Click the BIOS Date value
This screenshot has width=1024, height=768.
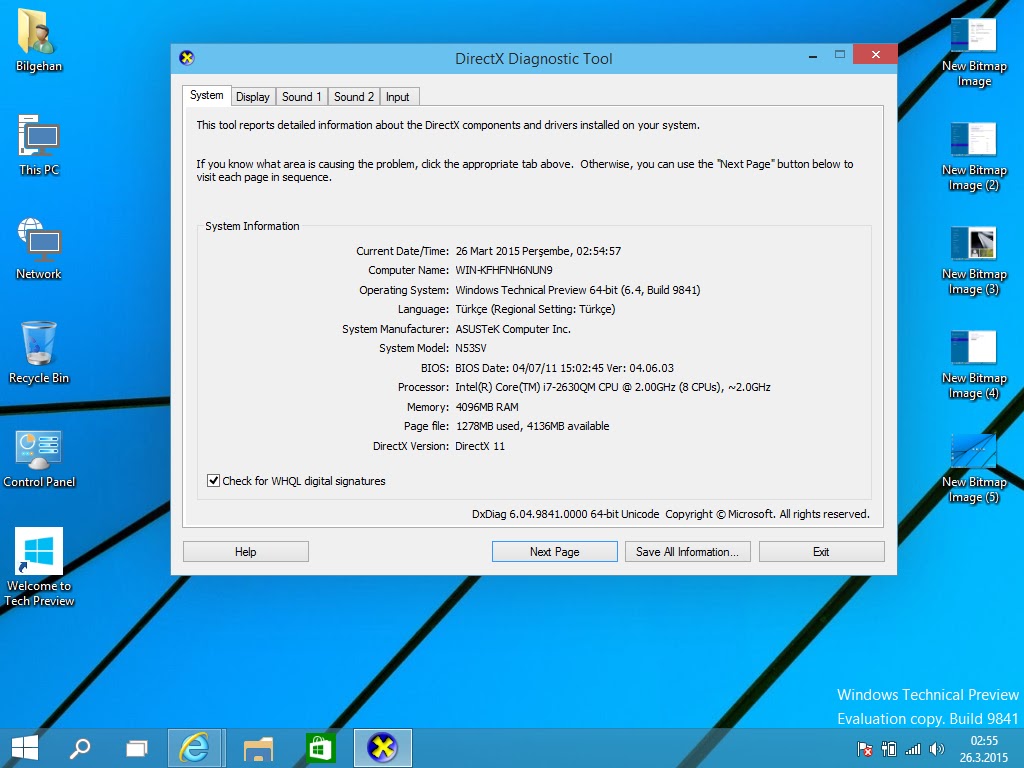point(564,368)
